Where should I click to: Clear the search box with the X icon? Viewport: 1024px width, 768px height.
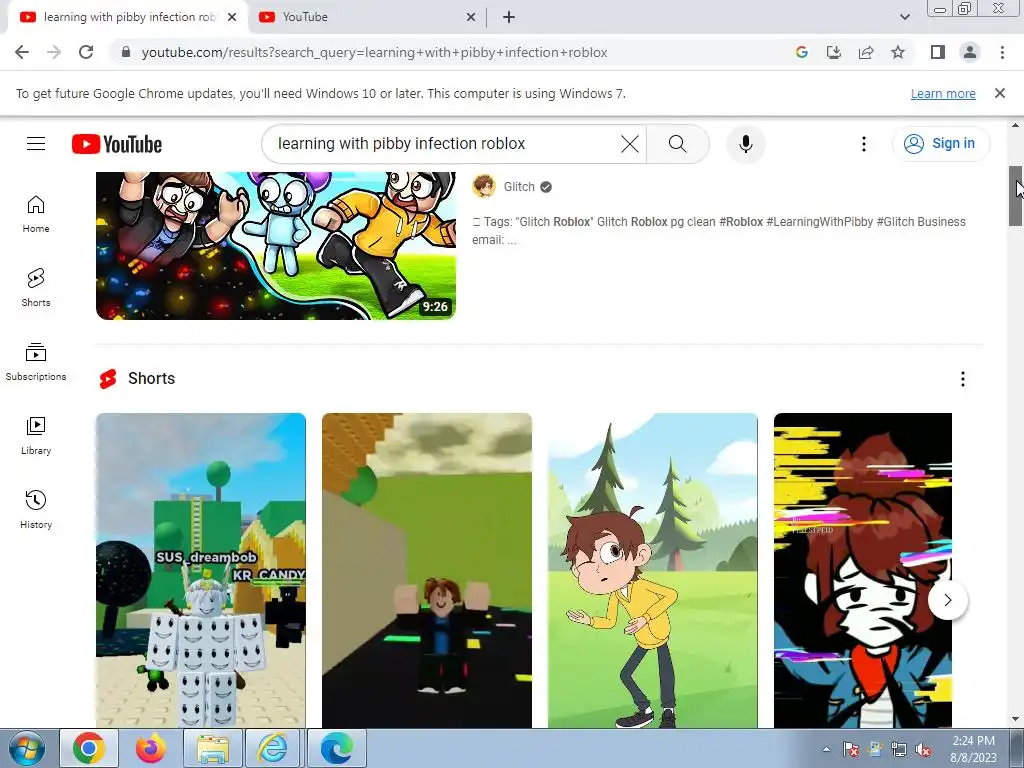click(x=630, y=144)
